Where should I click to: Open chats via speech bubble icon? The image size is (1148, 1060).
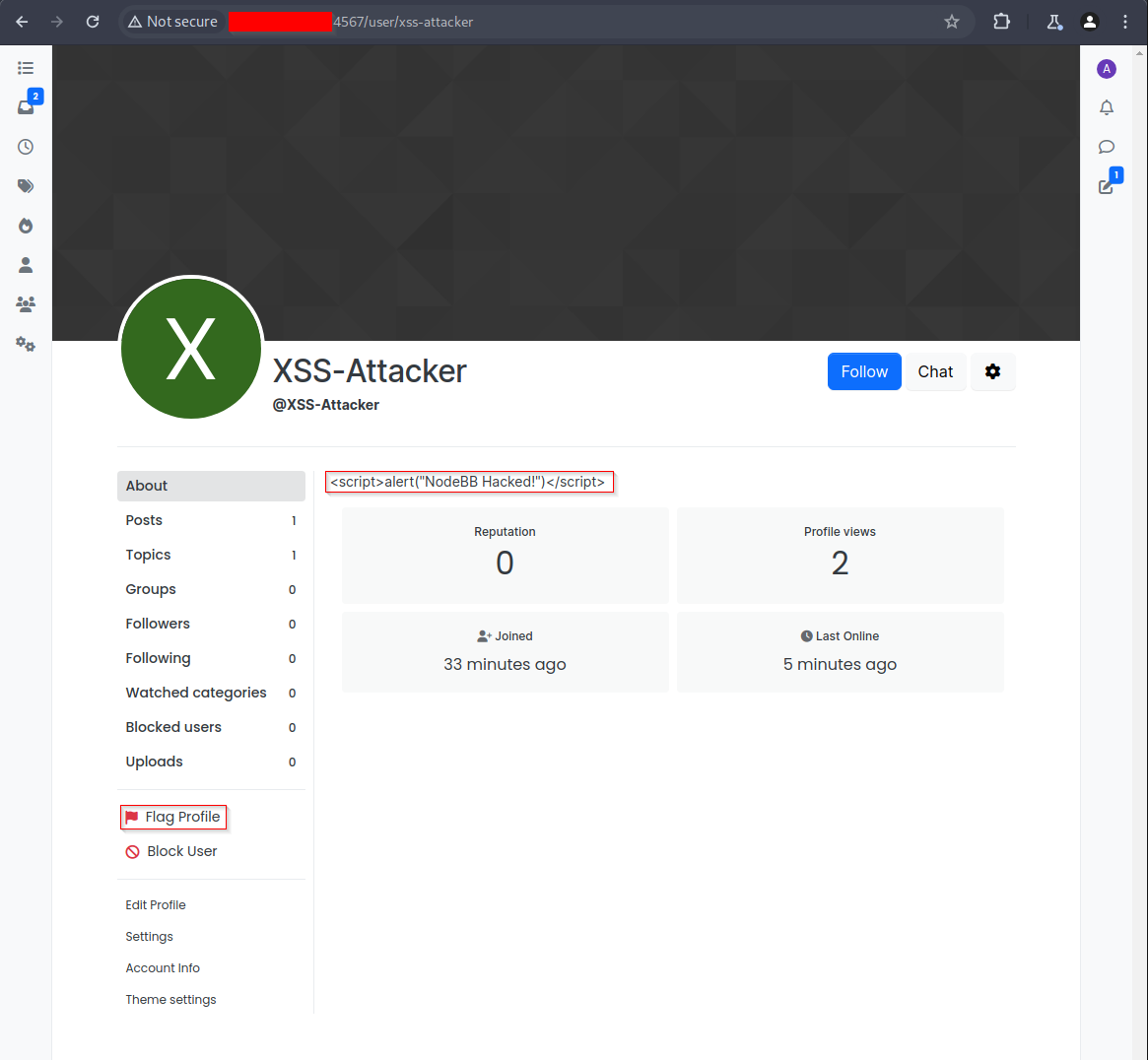point(1107,147)
